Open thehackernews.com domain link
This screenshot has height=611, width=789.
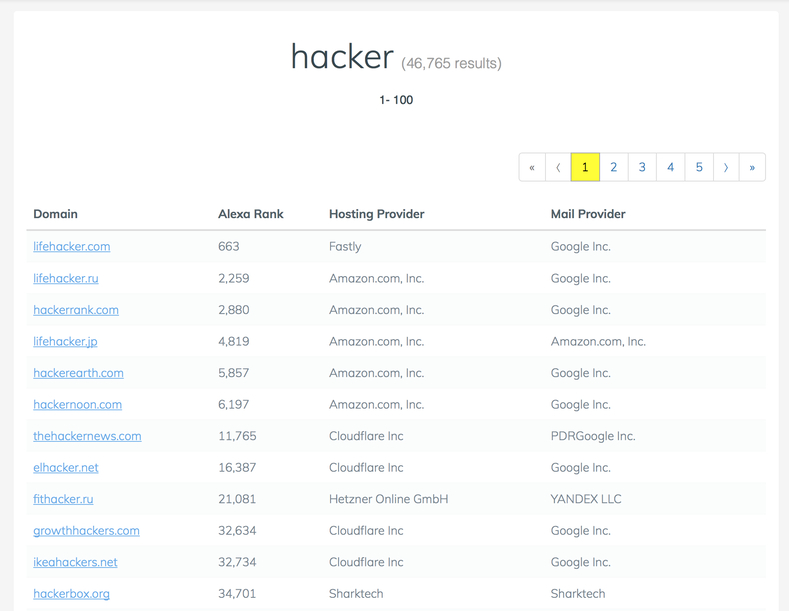87,436
